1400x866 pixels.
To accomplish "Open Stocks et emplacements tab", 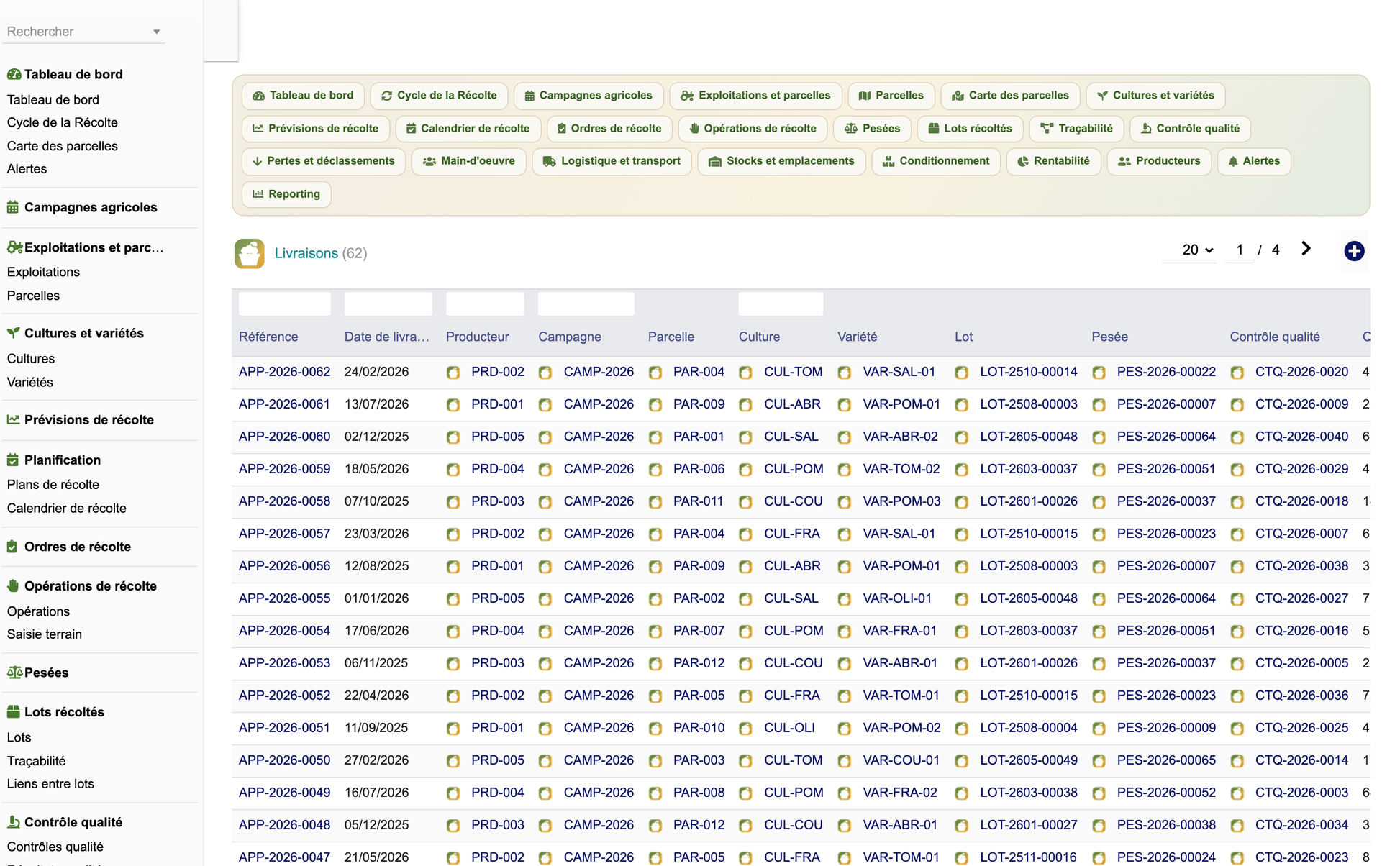I will click(x=781, y=161).
